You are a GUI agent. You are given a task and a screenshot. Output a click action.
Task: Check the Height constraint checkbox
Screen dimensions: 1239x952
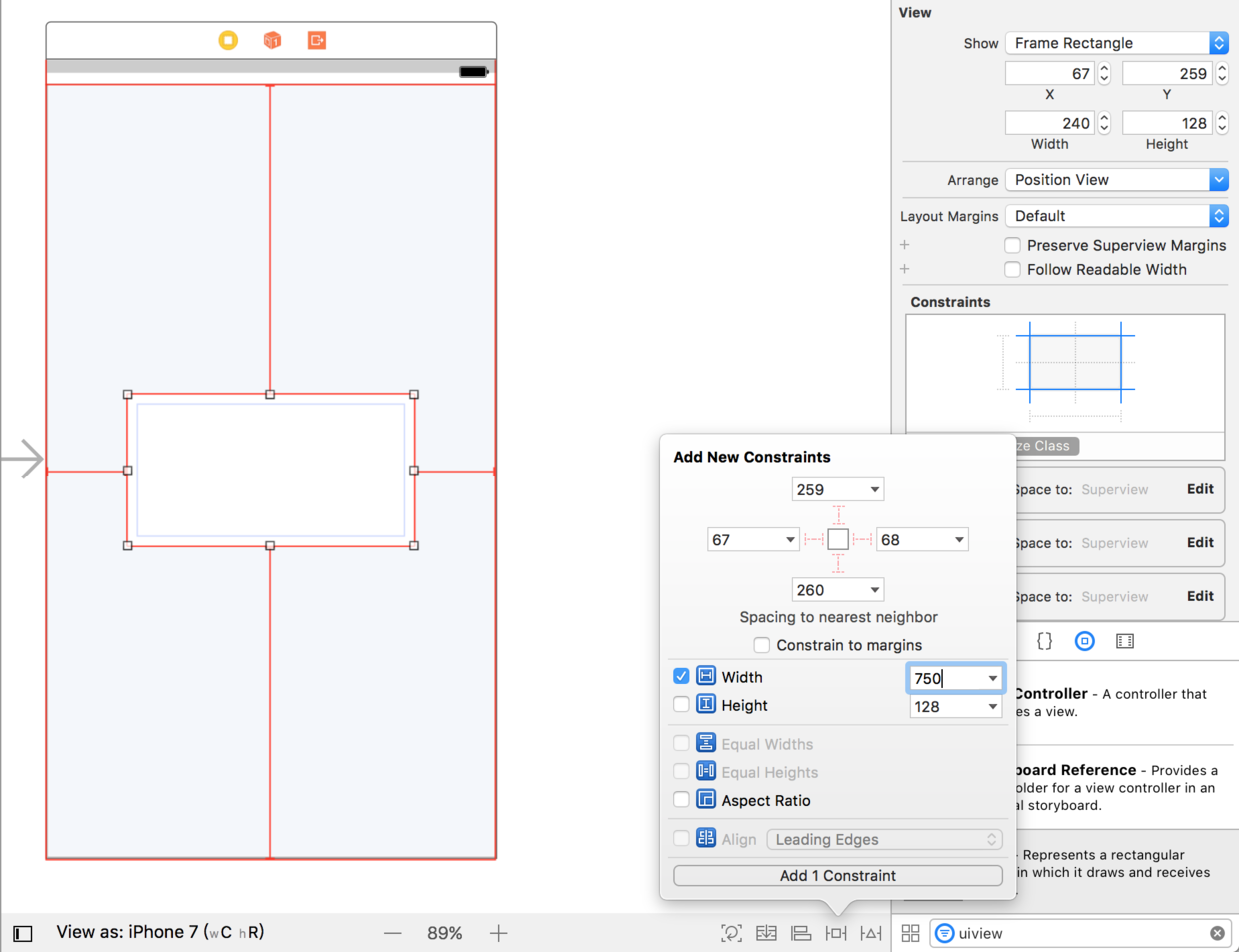pyautogui.click(x=681, y=704)
